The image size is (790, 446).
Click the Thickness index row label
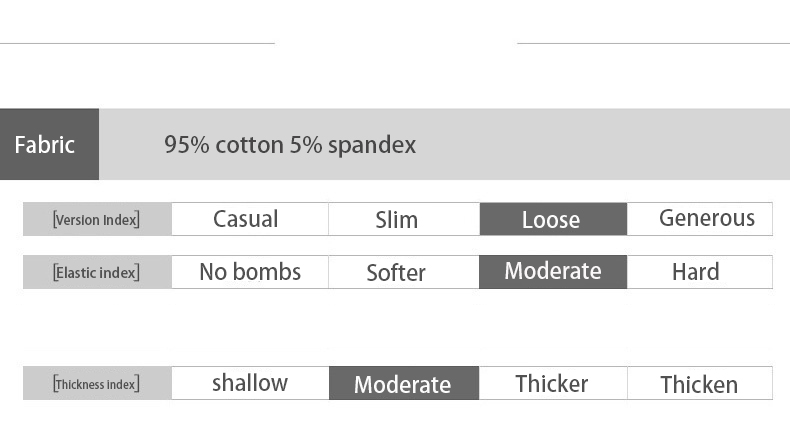pos(97,384)
